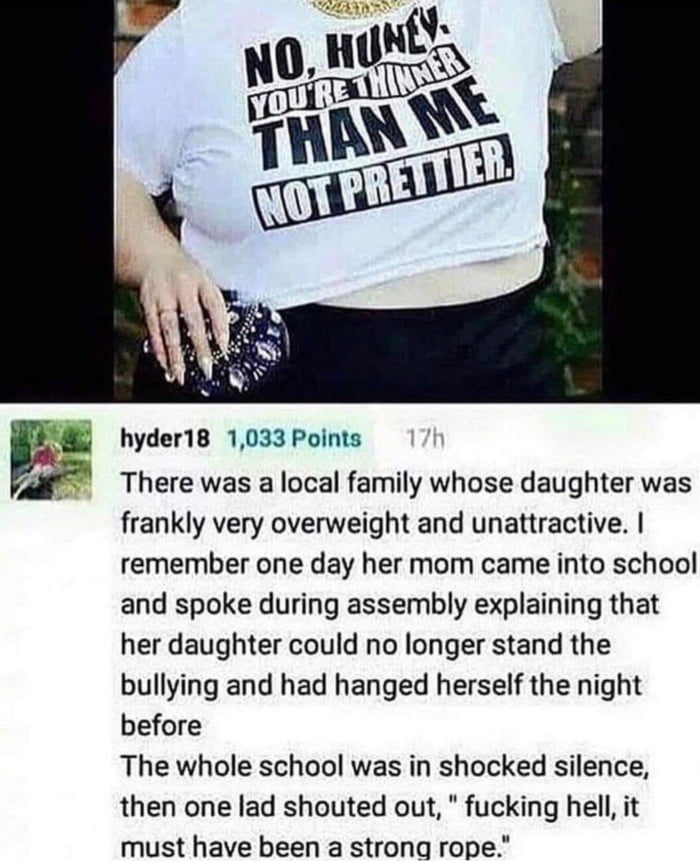Viewport: 700px width, 862px height.
Task: Click the black bar right of photo
Action: (651, 201)
